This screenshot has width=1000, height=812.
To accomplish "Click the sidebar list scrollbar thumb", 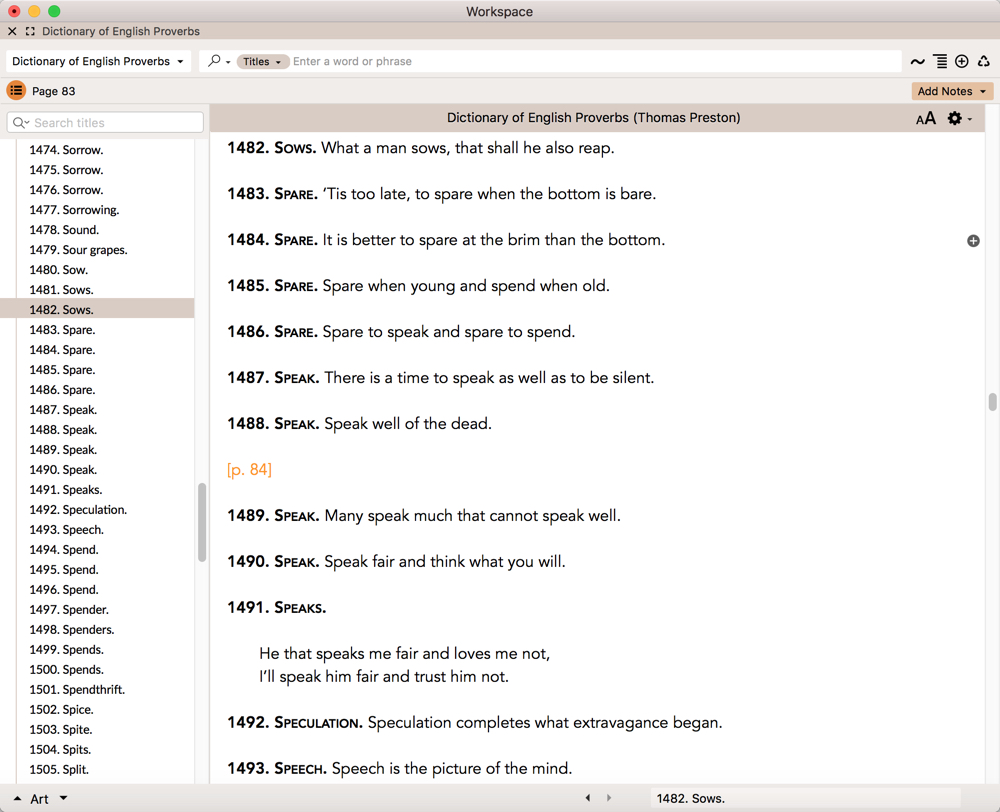I will point(202,522).
